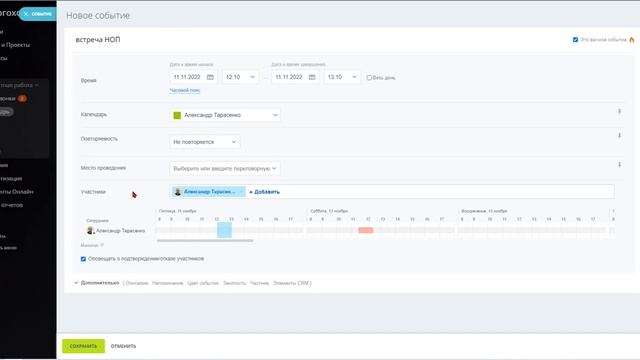
Task: Click the «Отменить» button
Action: pos(123,346)
